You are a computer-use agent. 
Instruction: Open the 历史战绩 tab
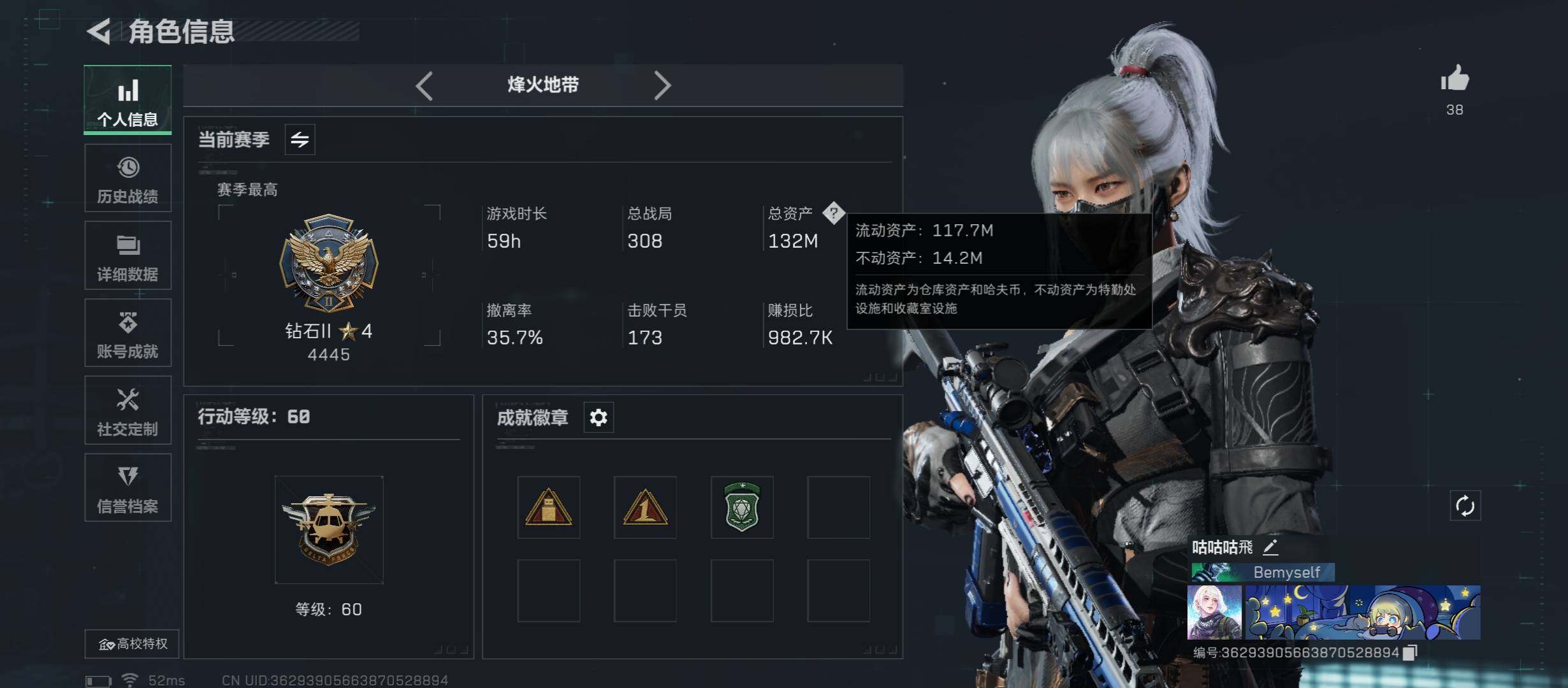(x=128, y=178)
